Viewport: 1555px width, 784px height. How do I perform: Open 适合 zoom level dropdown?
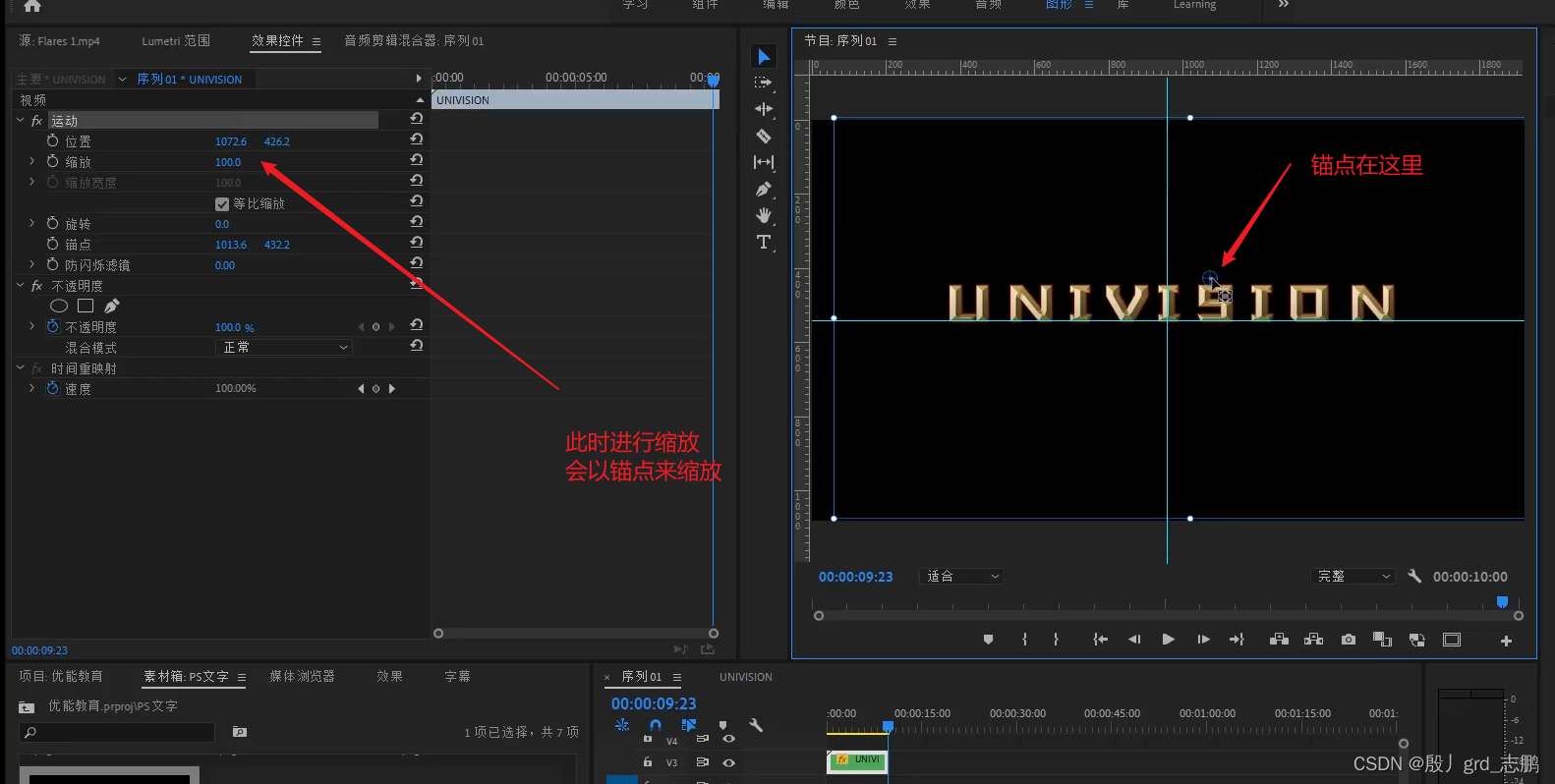click(961, 577)
